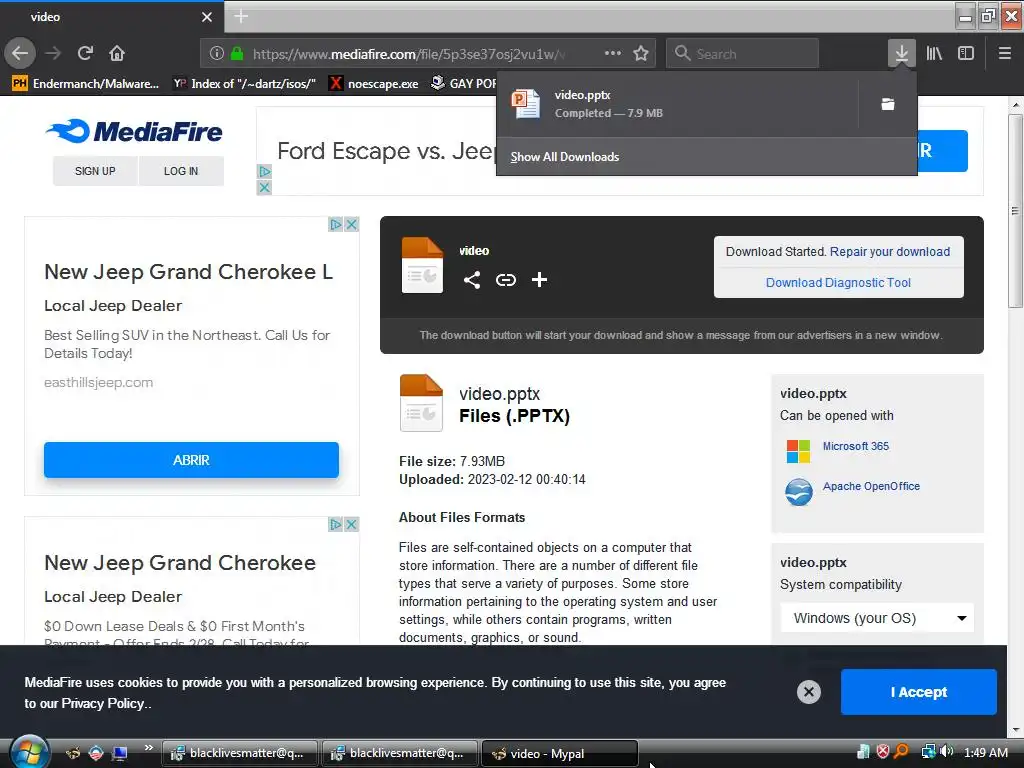Image resolution: width=1024 pixels, height=768 pixels.
Task: Open a new browser tab
Action: coord(241,16)
